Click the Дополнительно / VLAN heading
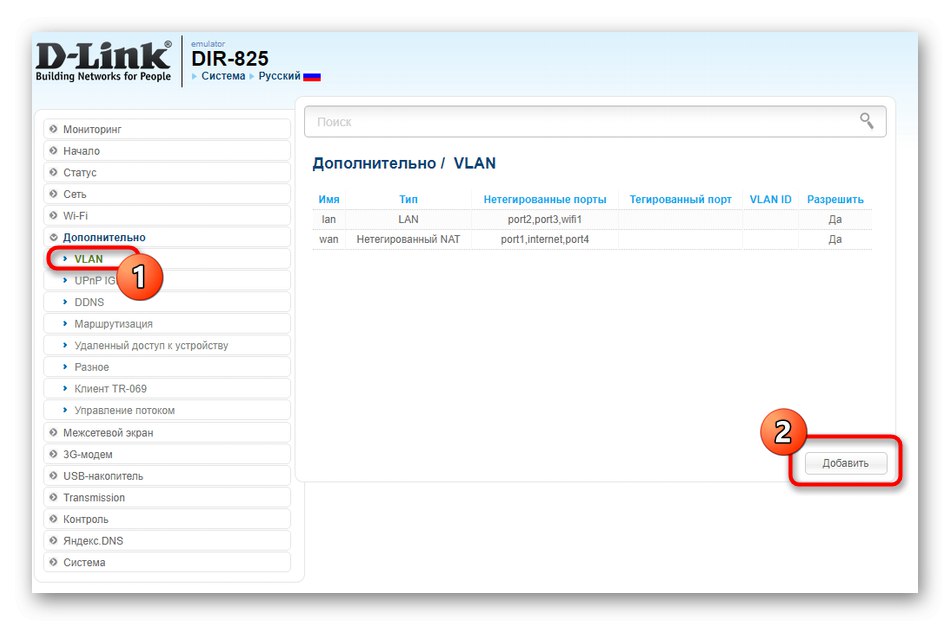Viewport: 950px width, 625px height. tap(404, 164)
